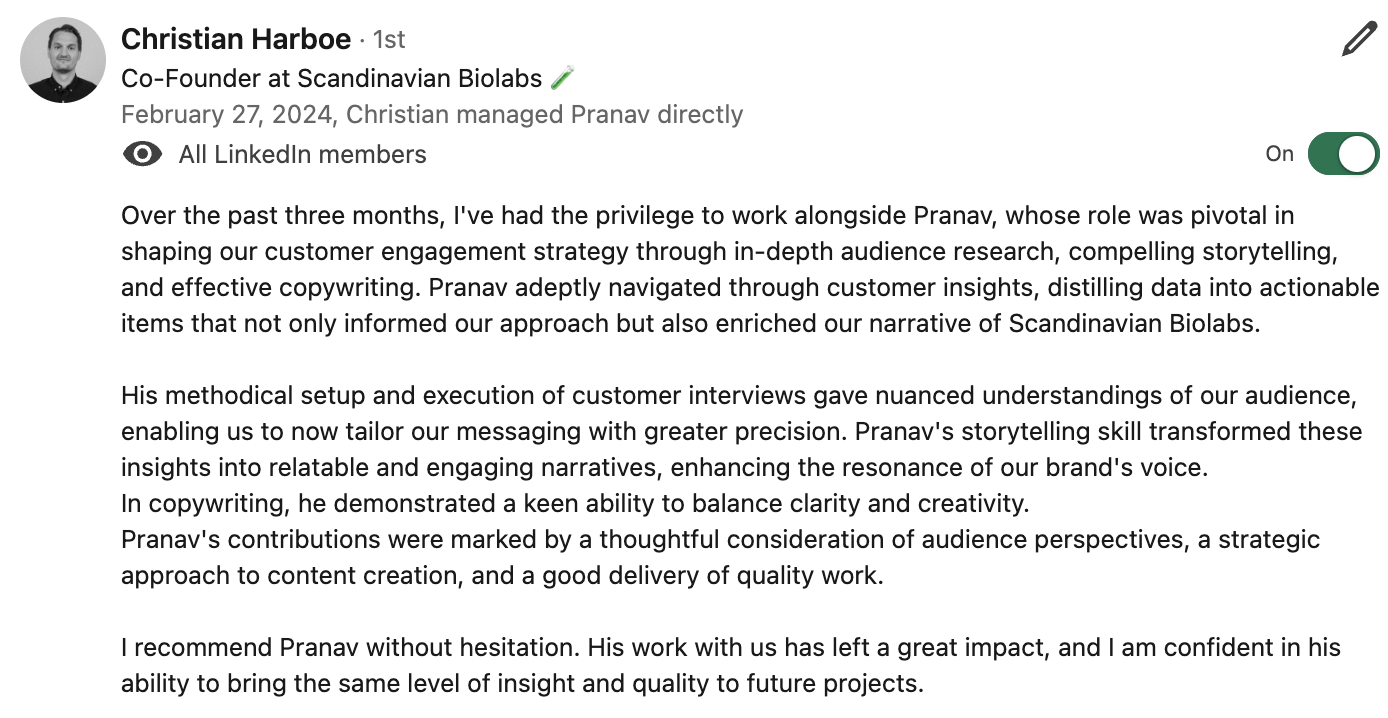This screenshot has height=718, width=1388.
Task: Click the "On" label beside the switch
Action: (1279, 154)
